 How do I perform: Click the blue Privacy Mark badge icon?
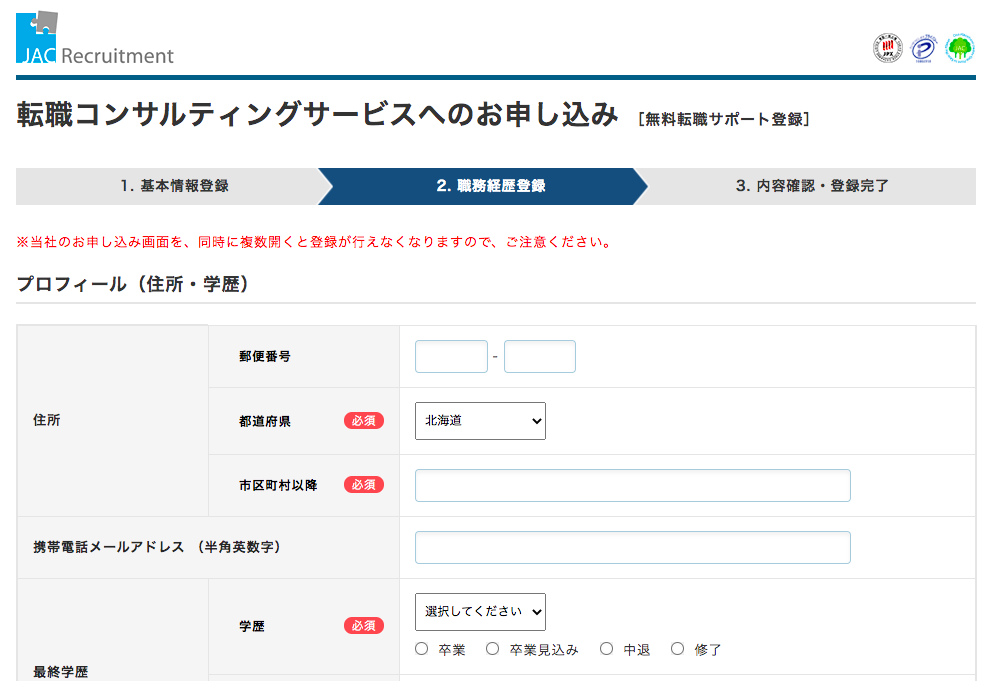coord(923,48)
